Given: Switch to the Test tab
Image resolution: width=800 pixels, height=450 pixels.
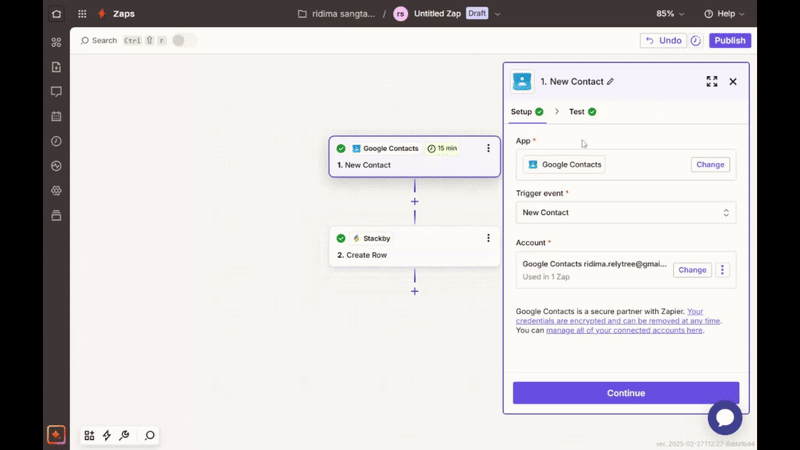Looking at the screenshot, I should tap(583, 112).
